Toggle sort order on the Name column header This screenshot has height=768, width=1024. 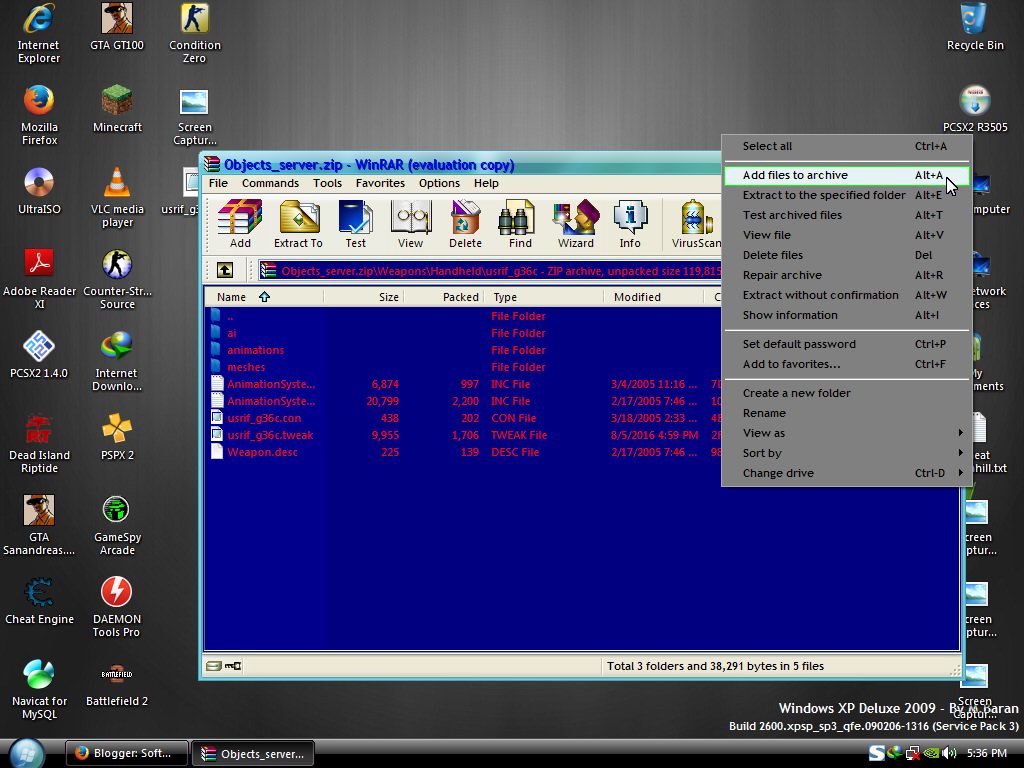[231, 296]
